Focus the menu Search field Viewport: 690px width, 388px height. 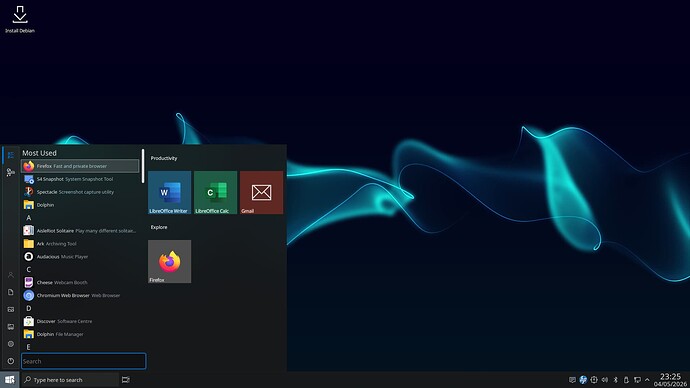tap(84, 361)
